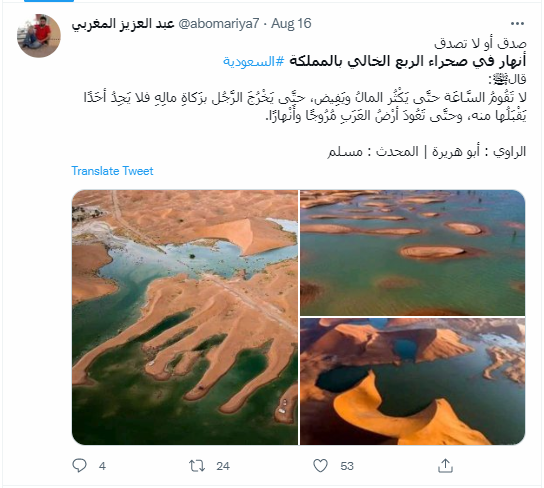Image resolution: width=544 pixels, height=488 pixels.
Task: Click the retweet count 24
Action: (223, 466)
